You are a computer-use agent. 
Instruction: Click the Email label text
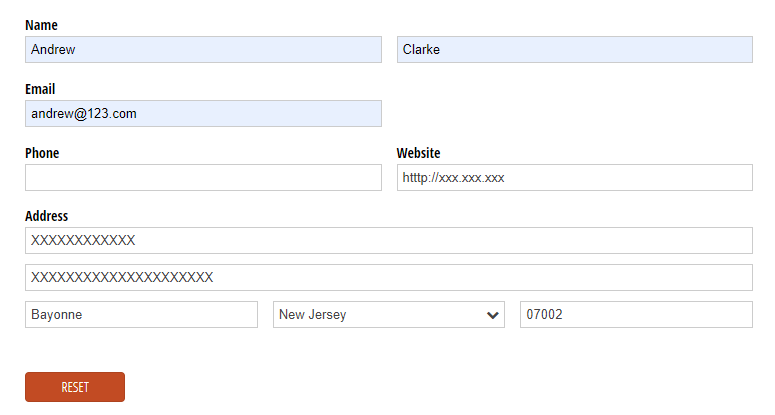coord(40,89)
